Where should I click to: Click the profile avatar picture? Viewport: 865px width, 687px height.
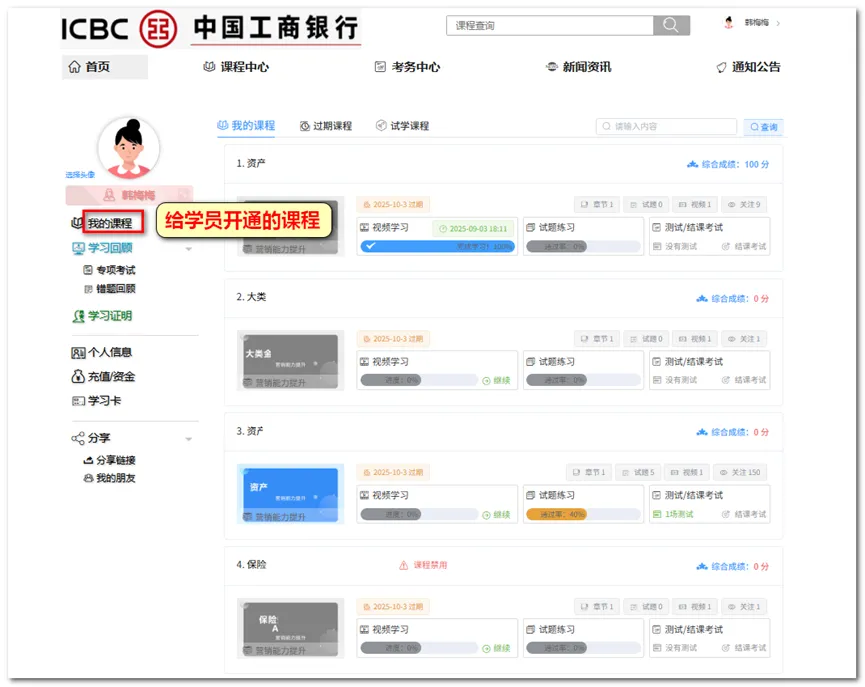pos(129,147)
